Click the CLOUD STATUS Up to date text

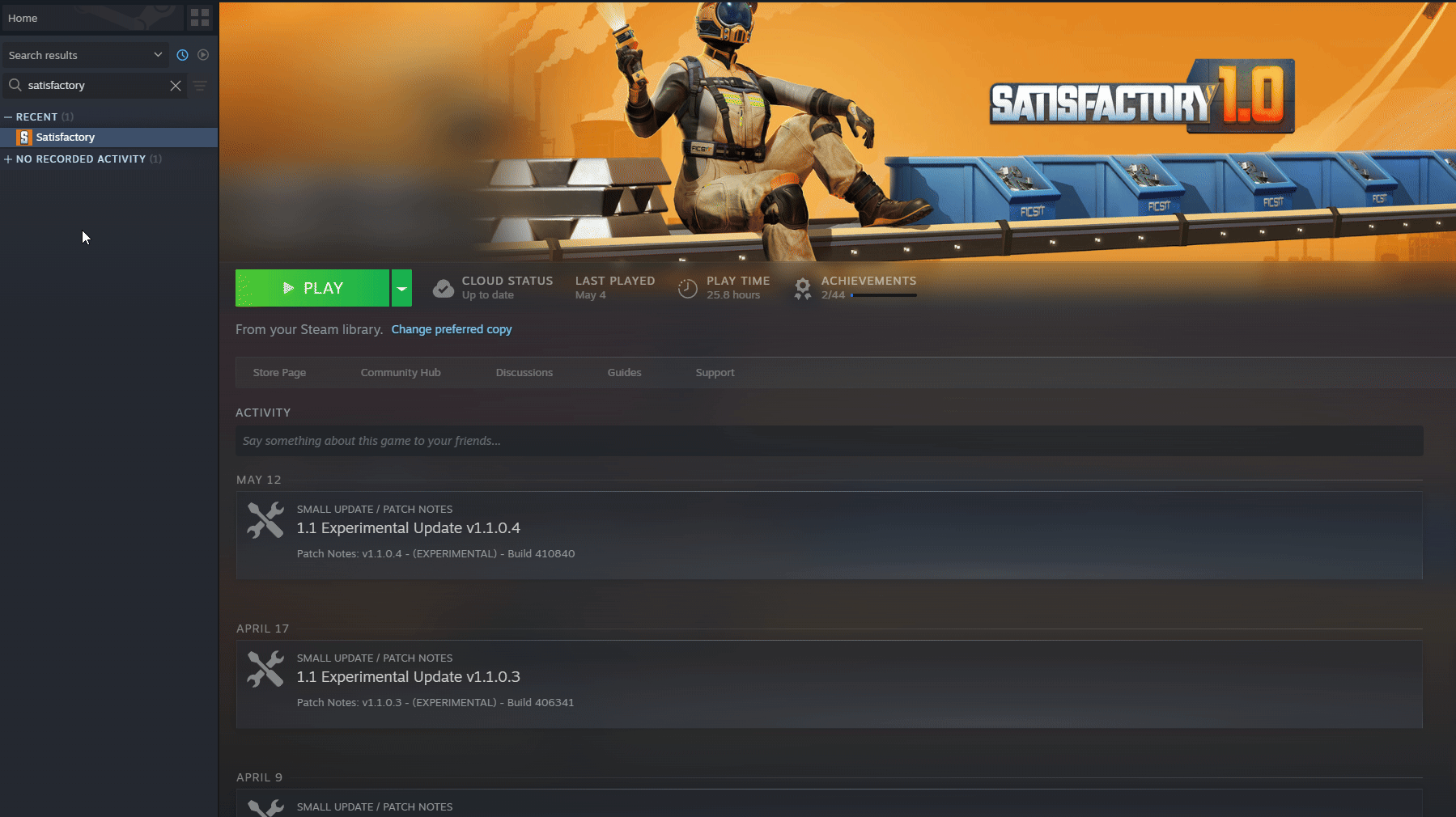point(507,288)
